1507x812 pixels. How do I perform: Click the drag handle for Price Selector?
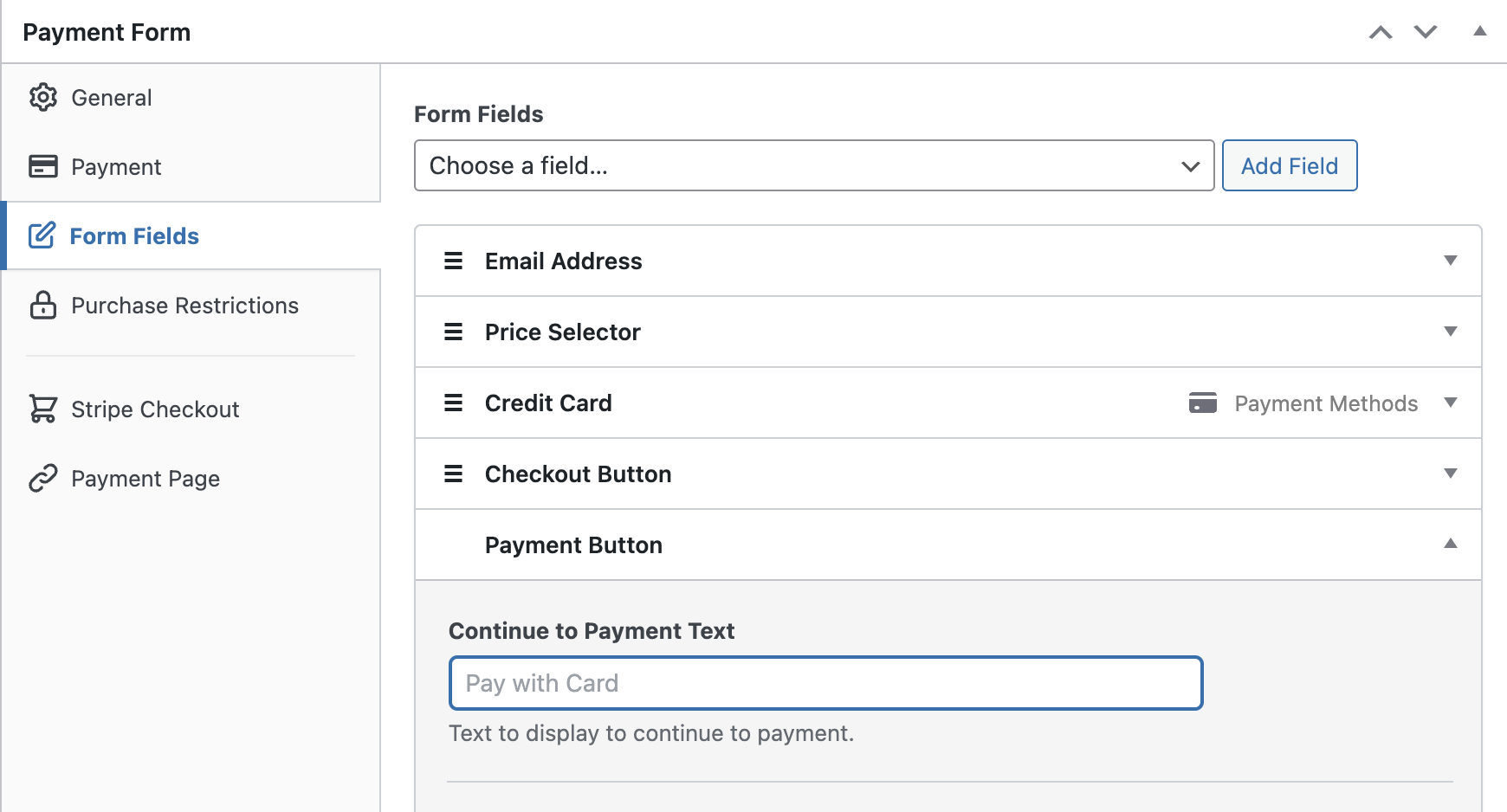[452, 332]
